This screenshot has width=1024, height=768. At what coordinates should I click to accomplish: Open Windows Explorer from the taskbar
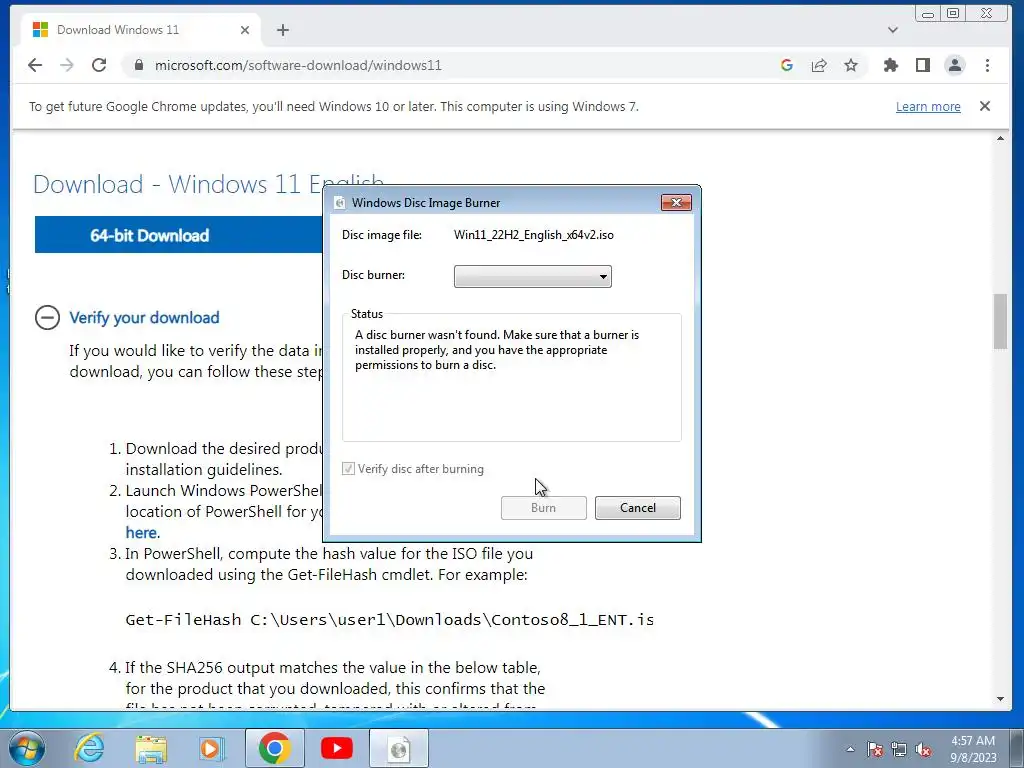pyautogui.click(x=151, y=748)
